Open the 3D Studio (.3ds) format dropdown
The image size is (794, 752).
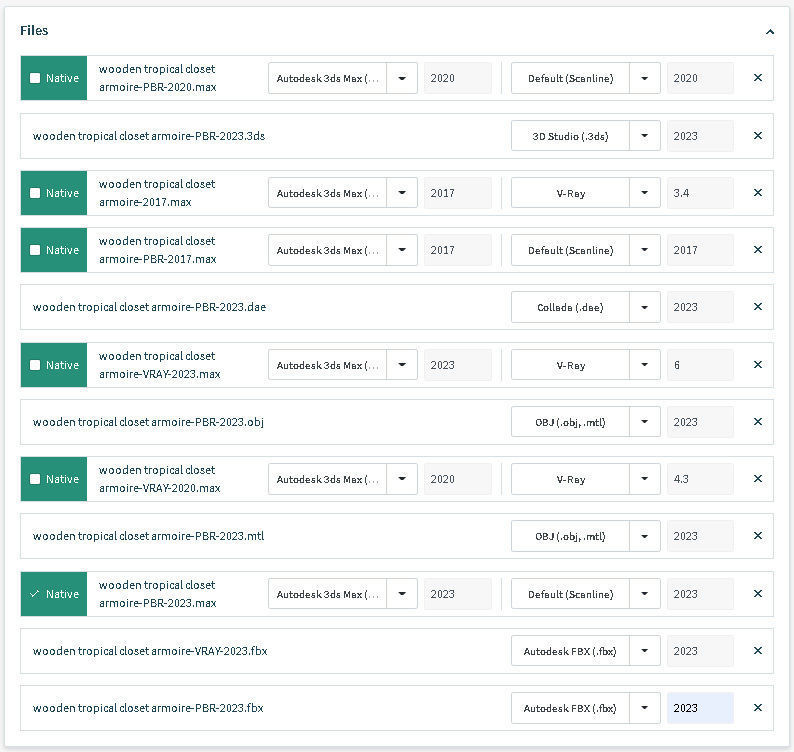pyautogui.click(x=645, y=136)
